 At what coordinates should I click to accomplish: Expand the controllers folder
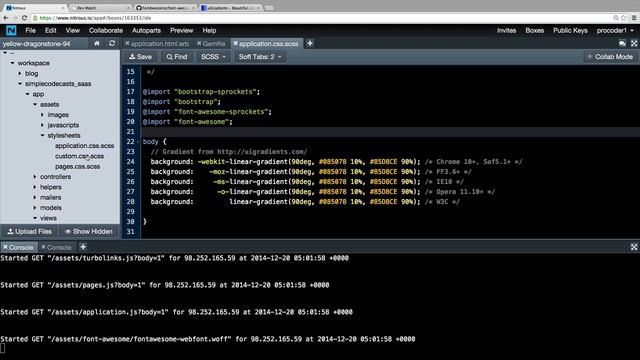[x=35, y=177]
